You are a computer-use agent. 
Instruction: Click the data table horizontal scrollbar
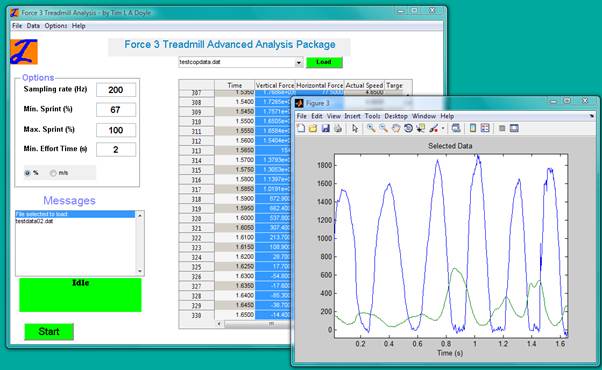253,324
